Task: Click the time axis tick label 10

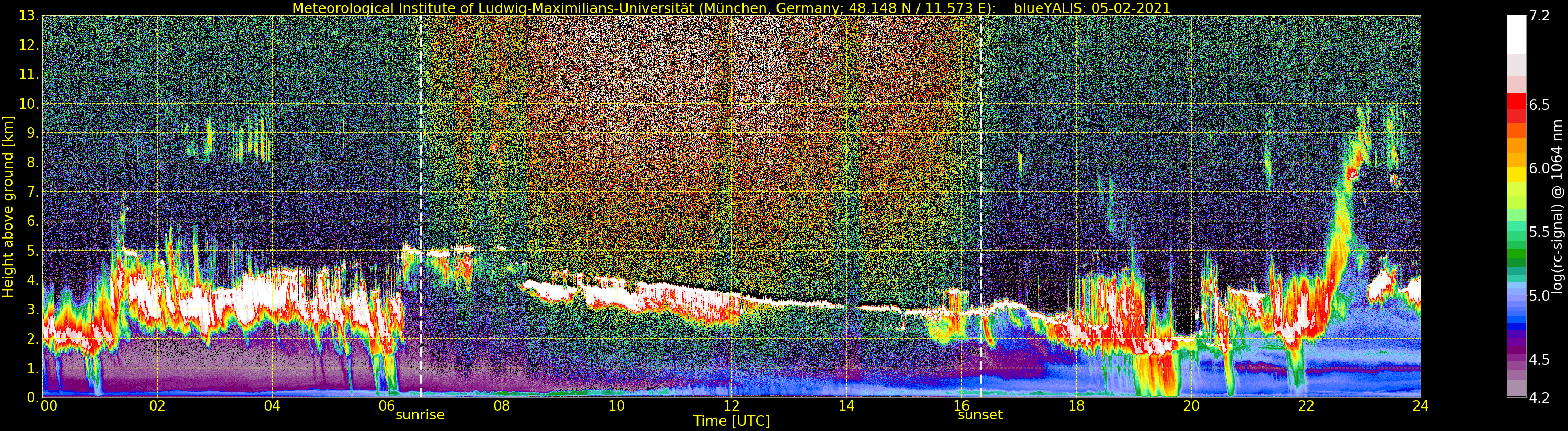Action: pyautogui.click(x=617, y=406)
